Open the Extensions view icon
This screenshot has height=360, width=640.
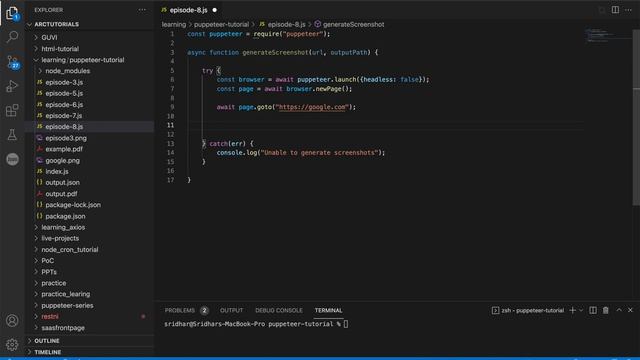pos(12,110)
